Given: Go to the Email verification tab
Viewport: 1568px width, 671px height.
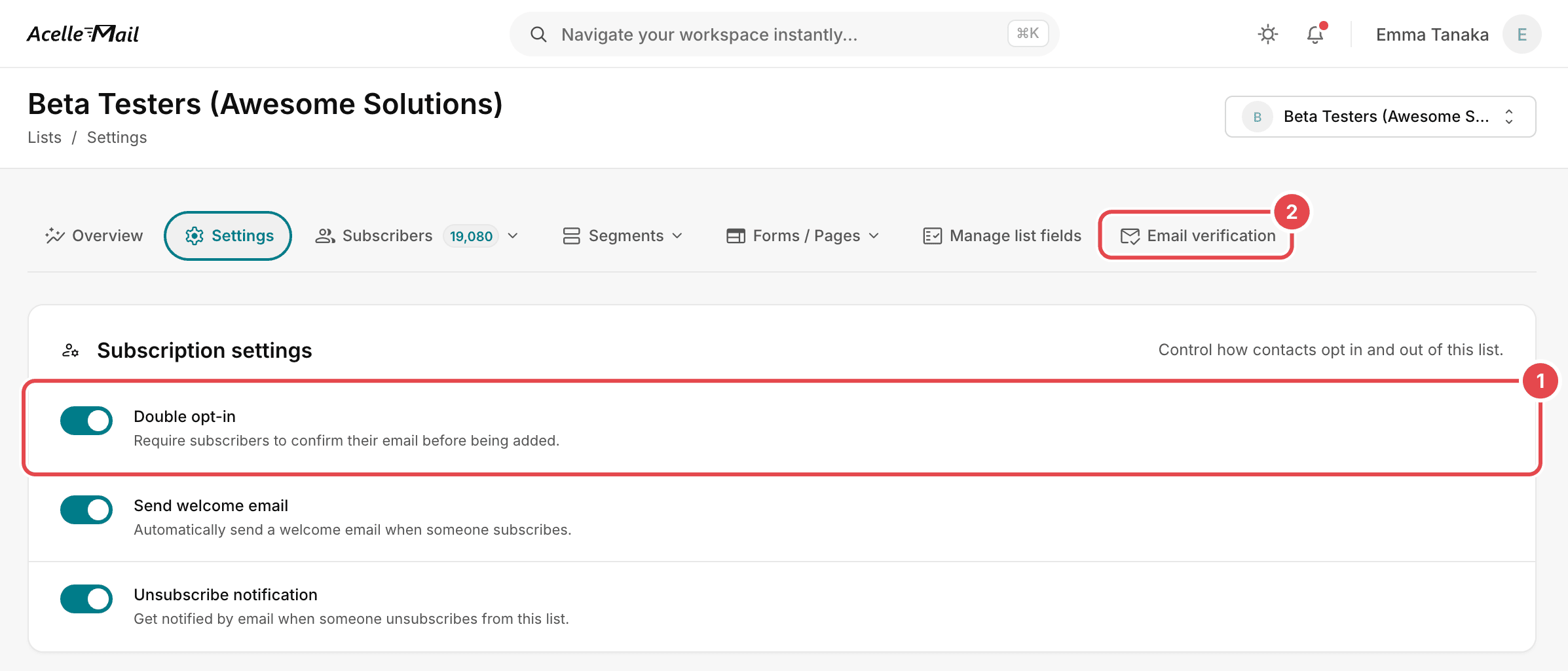Looking at the screenshot, I should tap(1198, 236).
